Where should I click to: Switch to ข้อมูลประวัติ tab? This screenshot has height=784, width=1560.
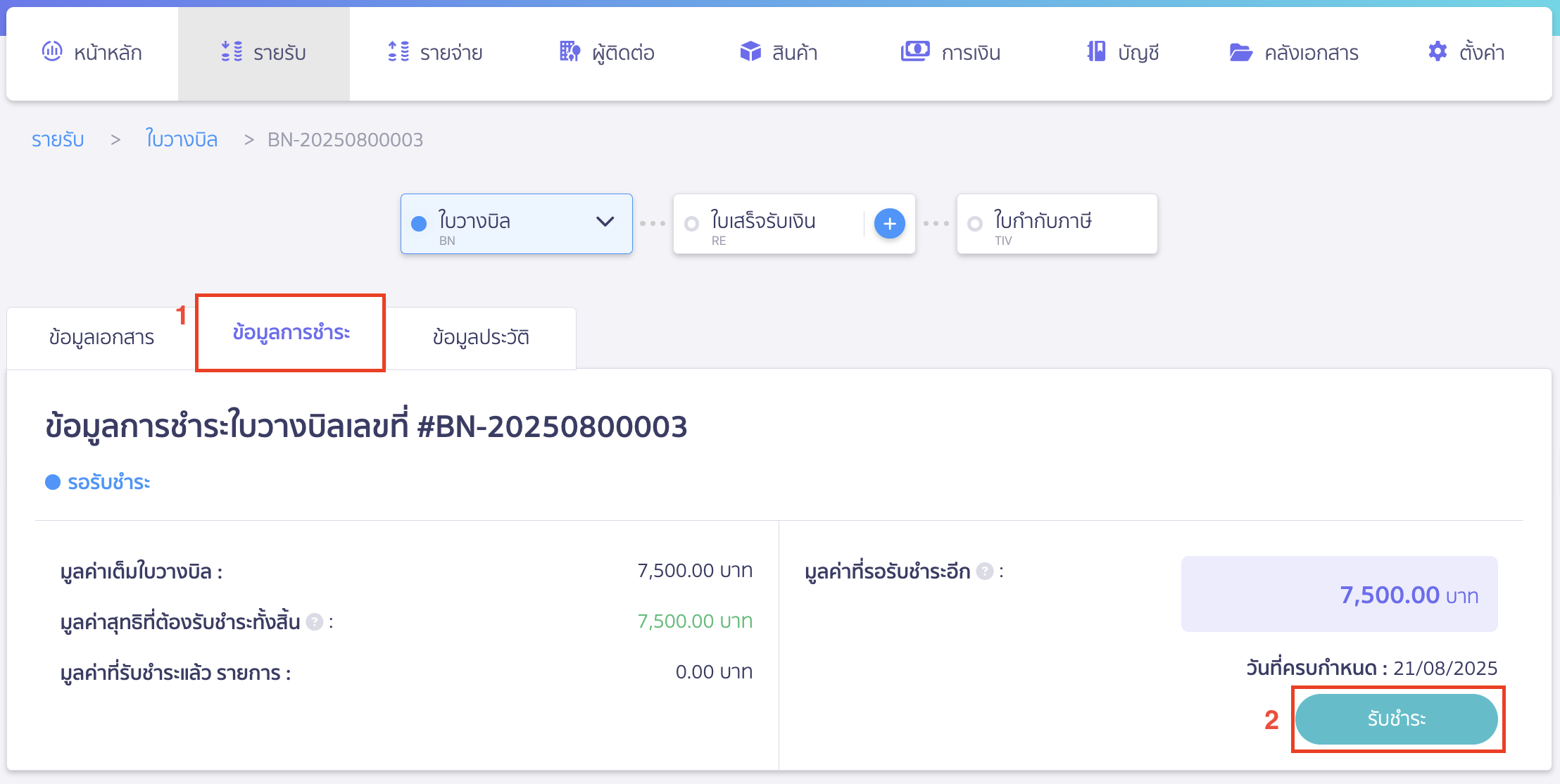[481, 338]
